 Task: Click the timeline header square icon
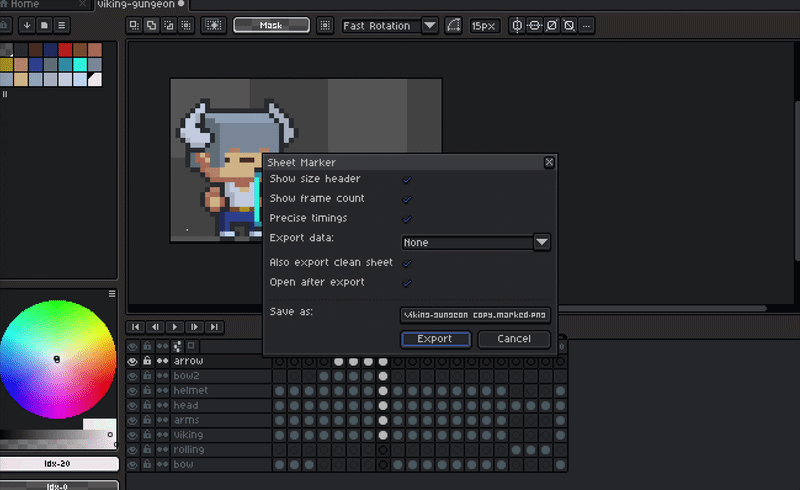point(191,346)
